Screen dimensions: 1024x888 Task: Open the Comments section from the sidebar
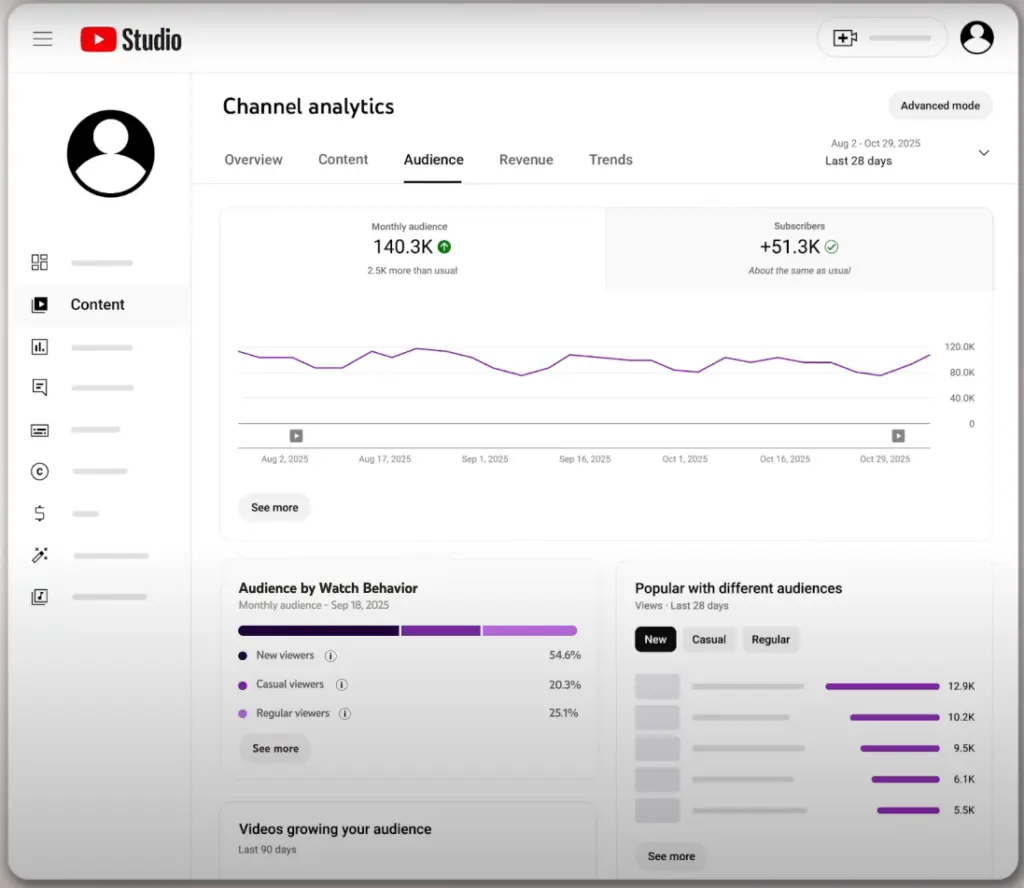point(40,387)
